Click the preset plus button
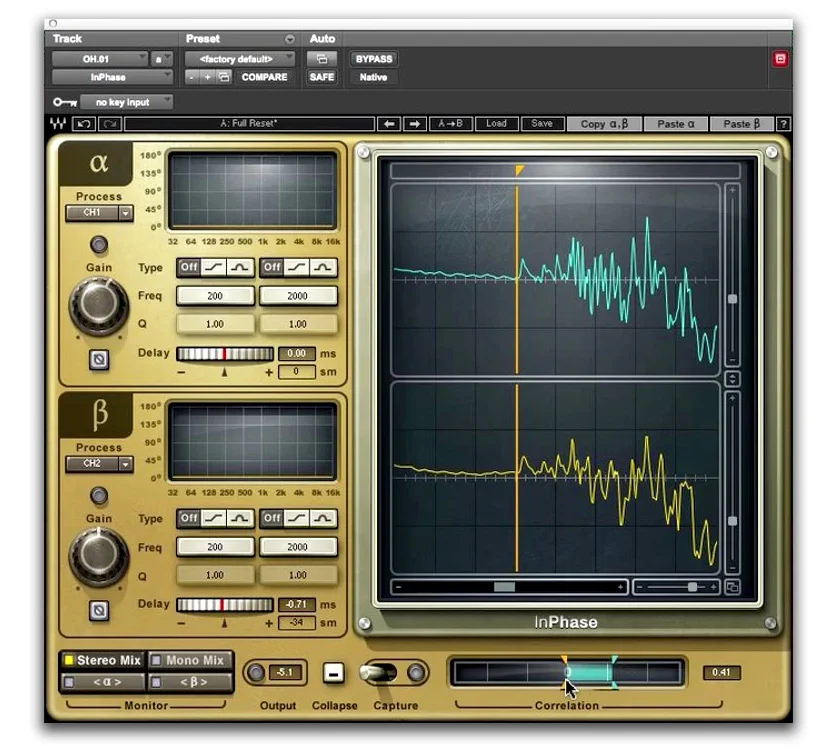This screenshot has height=752, width=832. 207,77
